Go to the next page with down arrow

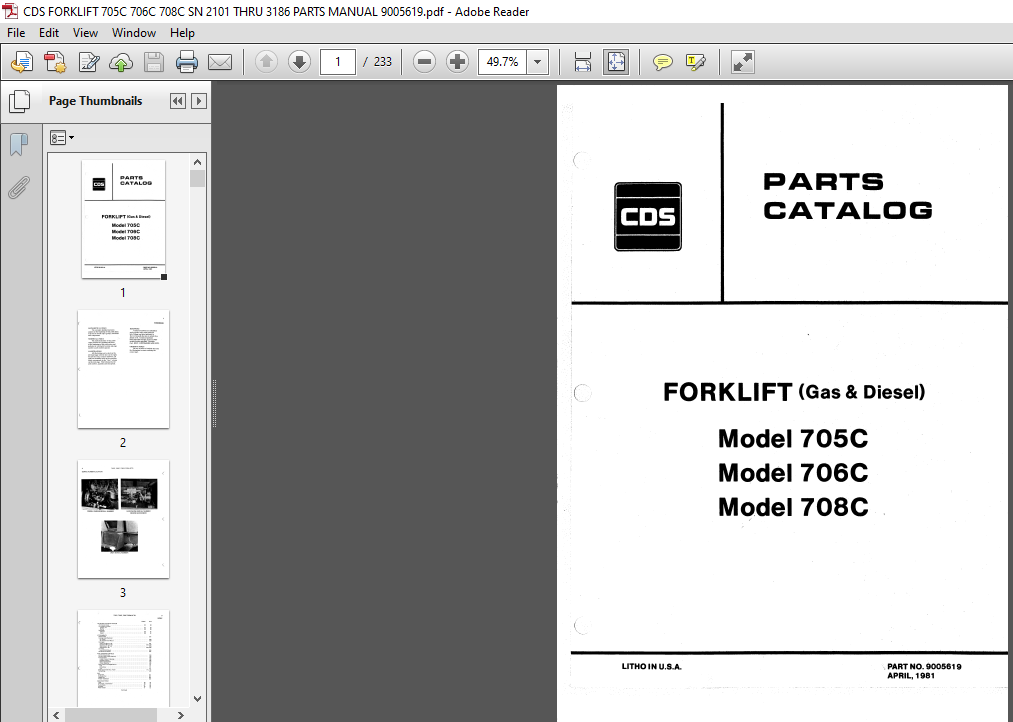coord(299,62)
